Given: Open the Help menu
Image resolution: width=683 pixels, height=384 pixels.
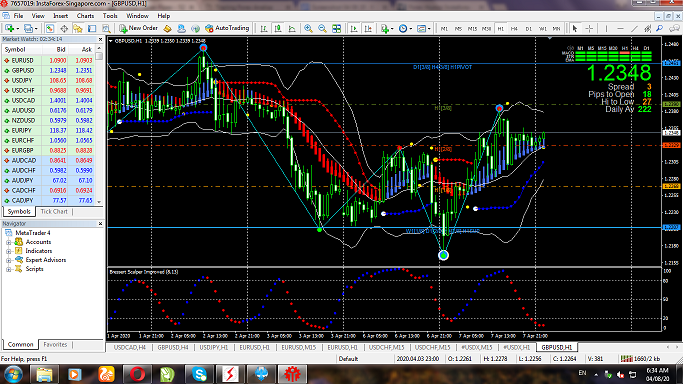Looking at the screenshot, I should 164,16.
